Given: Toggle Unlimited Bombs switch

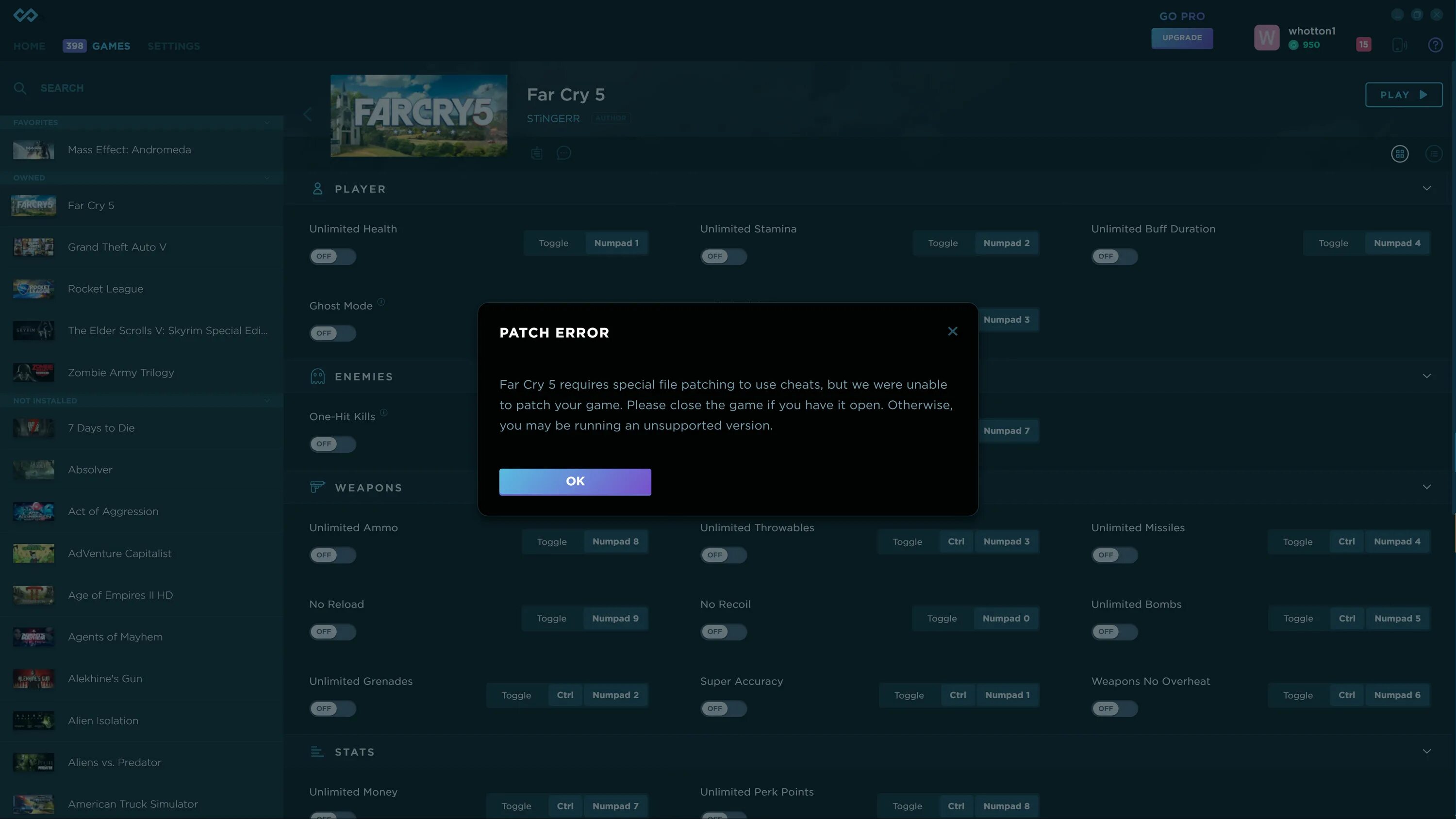Looking at the screenshot, I should (x=1115, y=632).
